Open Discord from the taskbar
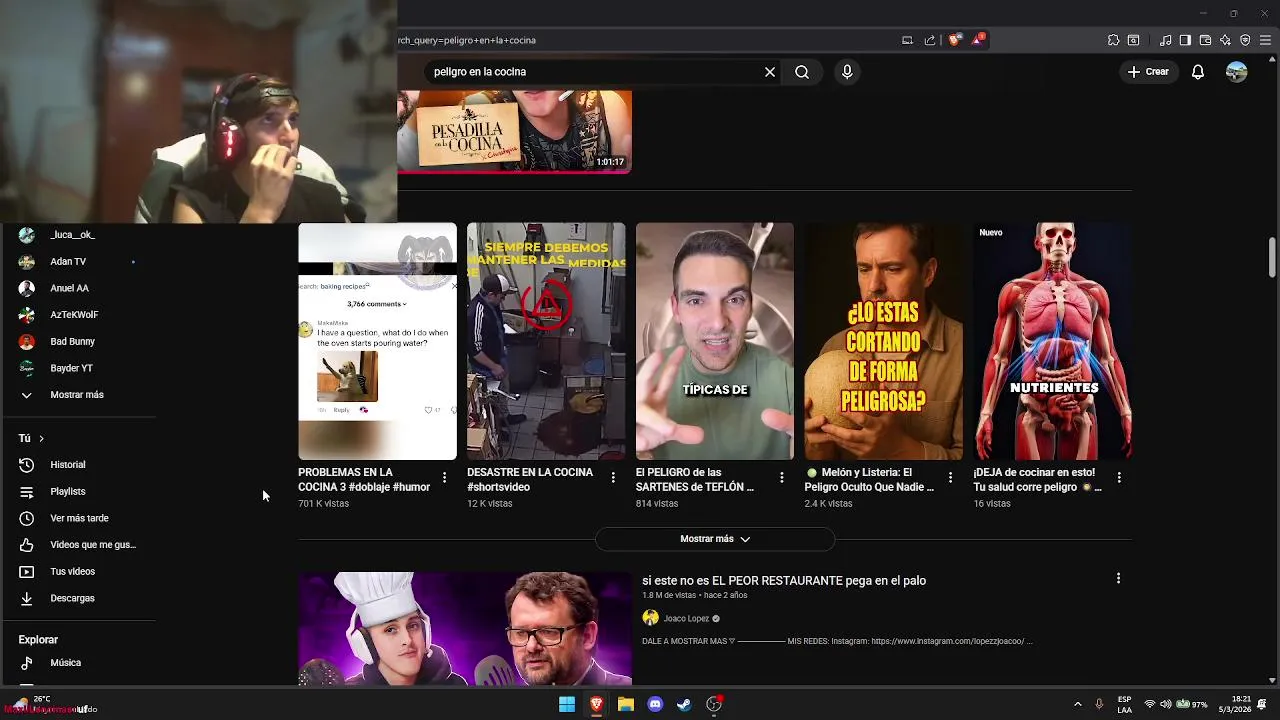 (655, 704)
